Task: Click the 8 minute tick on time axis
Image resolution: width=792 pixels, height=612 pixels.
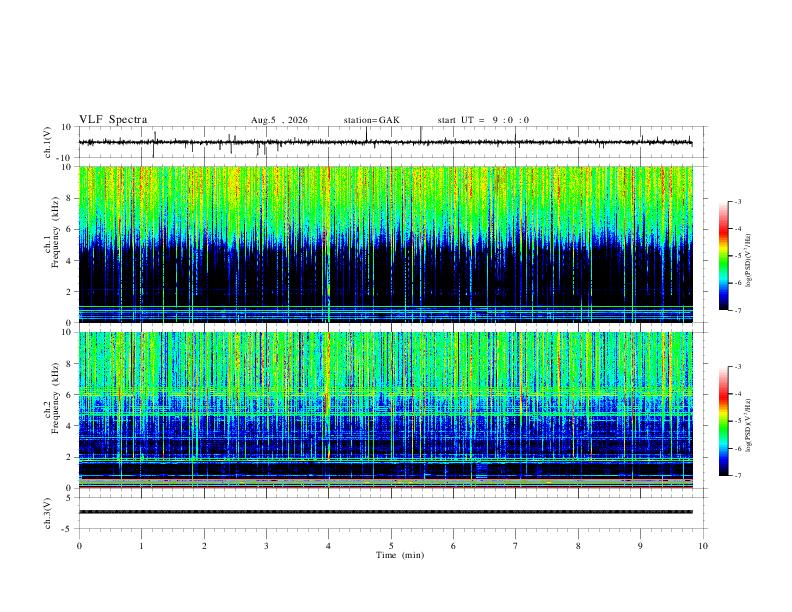Action: [578, 546]
